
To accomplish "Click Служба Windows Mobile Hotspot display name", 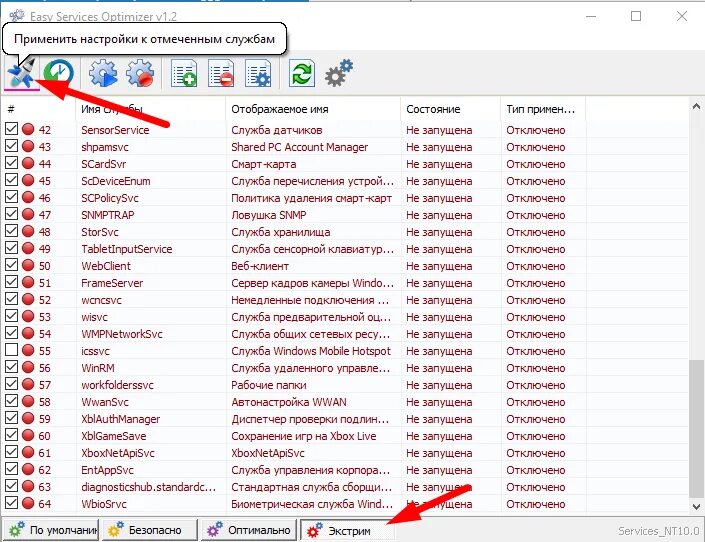I will click(311, 351).
